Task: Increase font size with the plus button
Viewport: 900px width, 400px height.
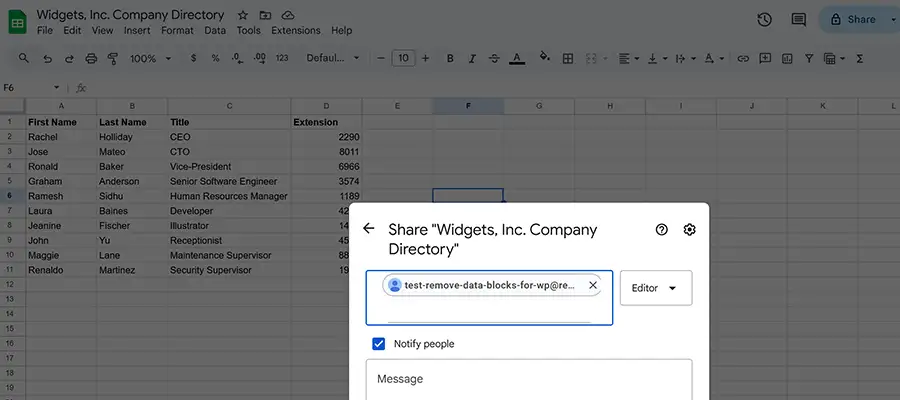Action: click(x=425, y=58)
